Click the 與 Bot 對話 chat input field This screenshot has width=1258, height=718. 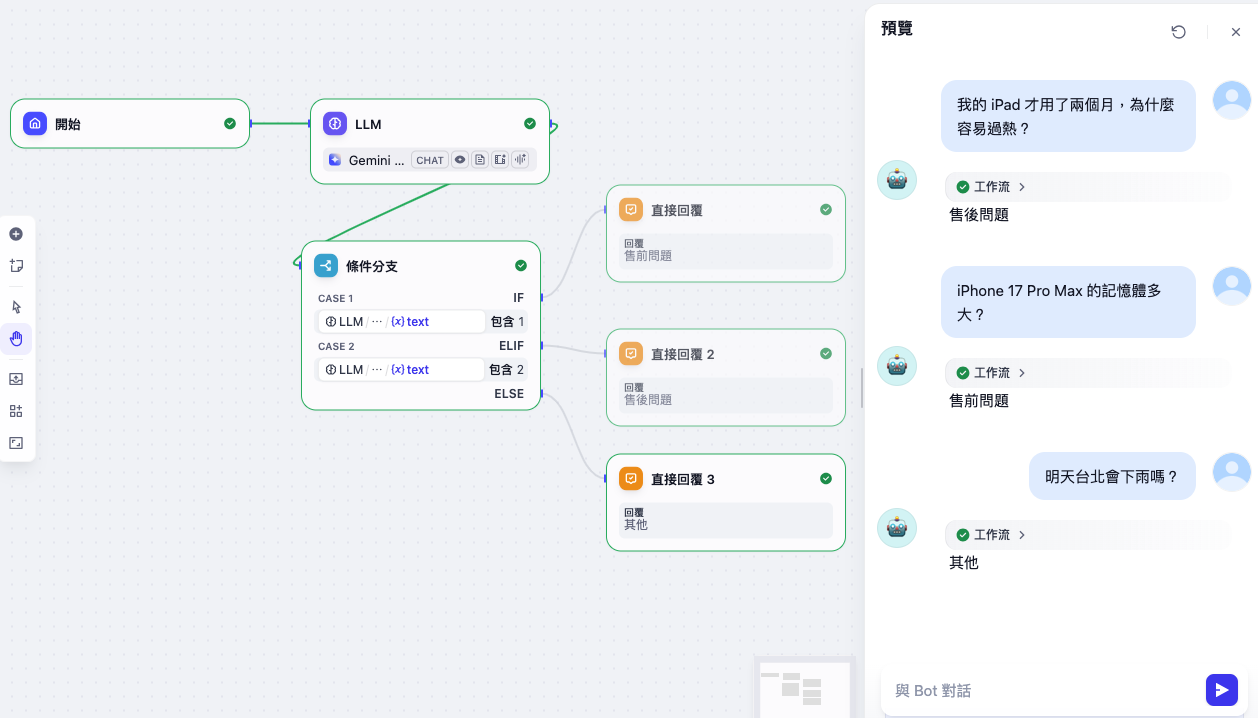(x=1040, y=691)
